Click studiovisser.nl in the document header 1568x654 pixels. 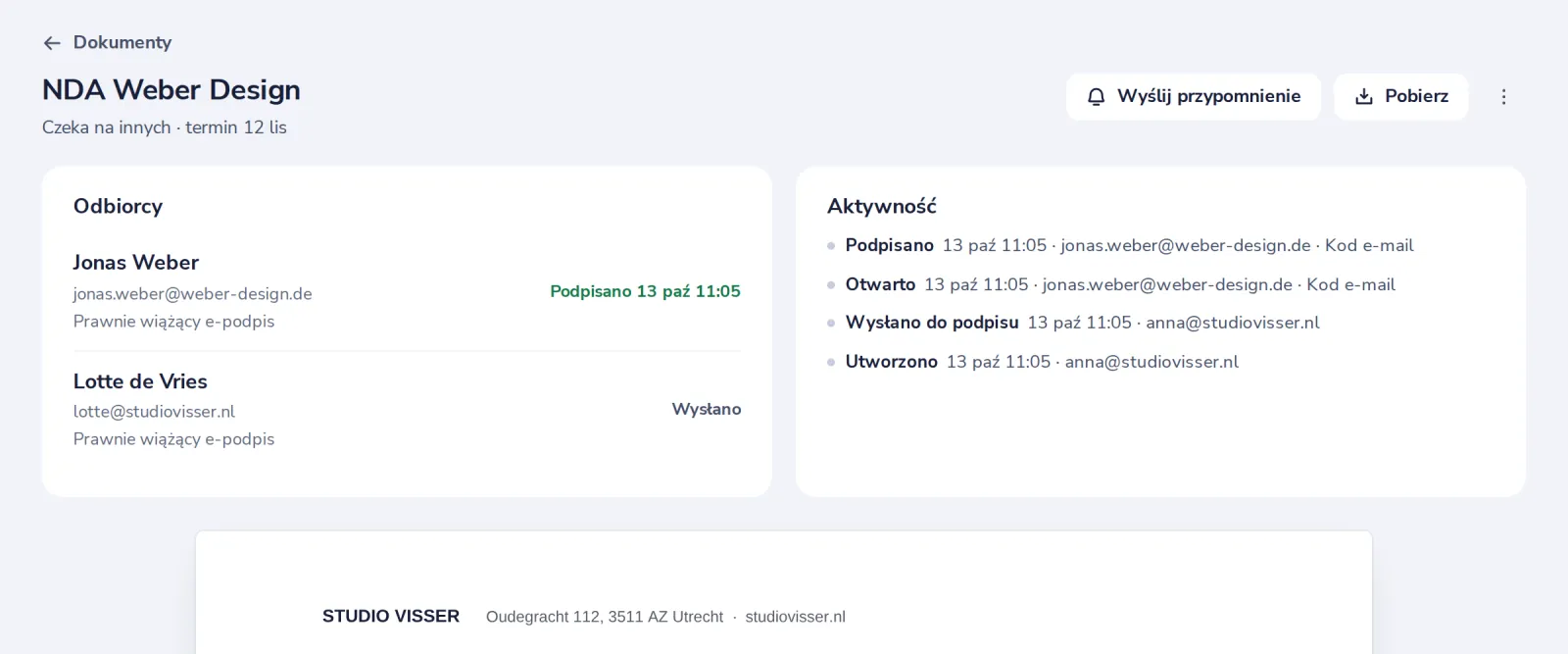[795, 617]
